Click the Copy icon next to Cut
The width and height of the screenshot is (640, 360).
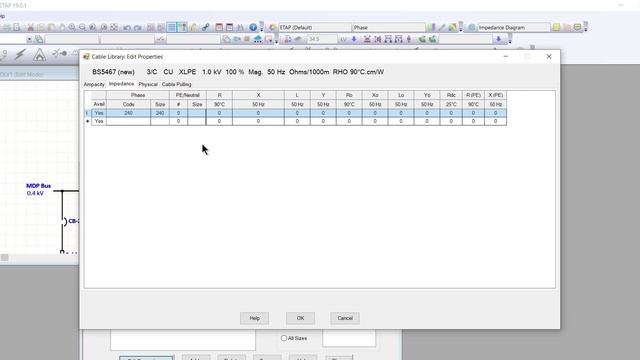click(x=41, y=27)
